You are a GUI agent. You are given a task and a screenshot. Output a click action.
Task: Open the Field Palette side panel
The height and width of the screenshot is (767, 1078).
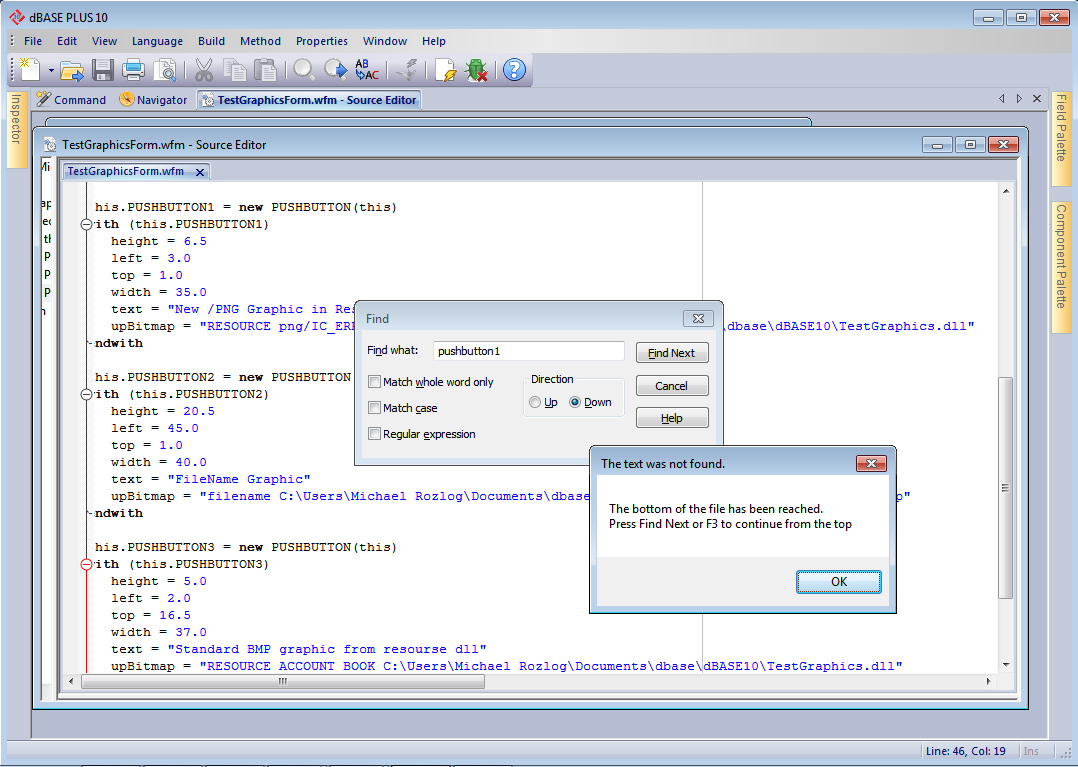1061,137
